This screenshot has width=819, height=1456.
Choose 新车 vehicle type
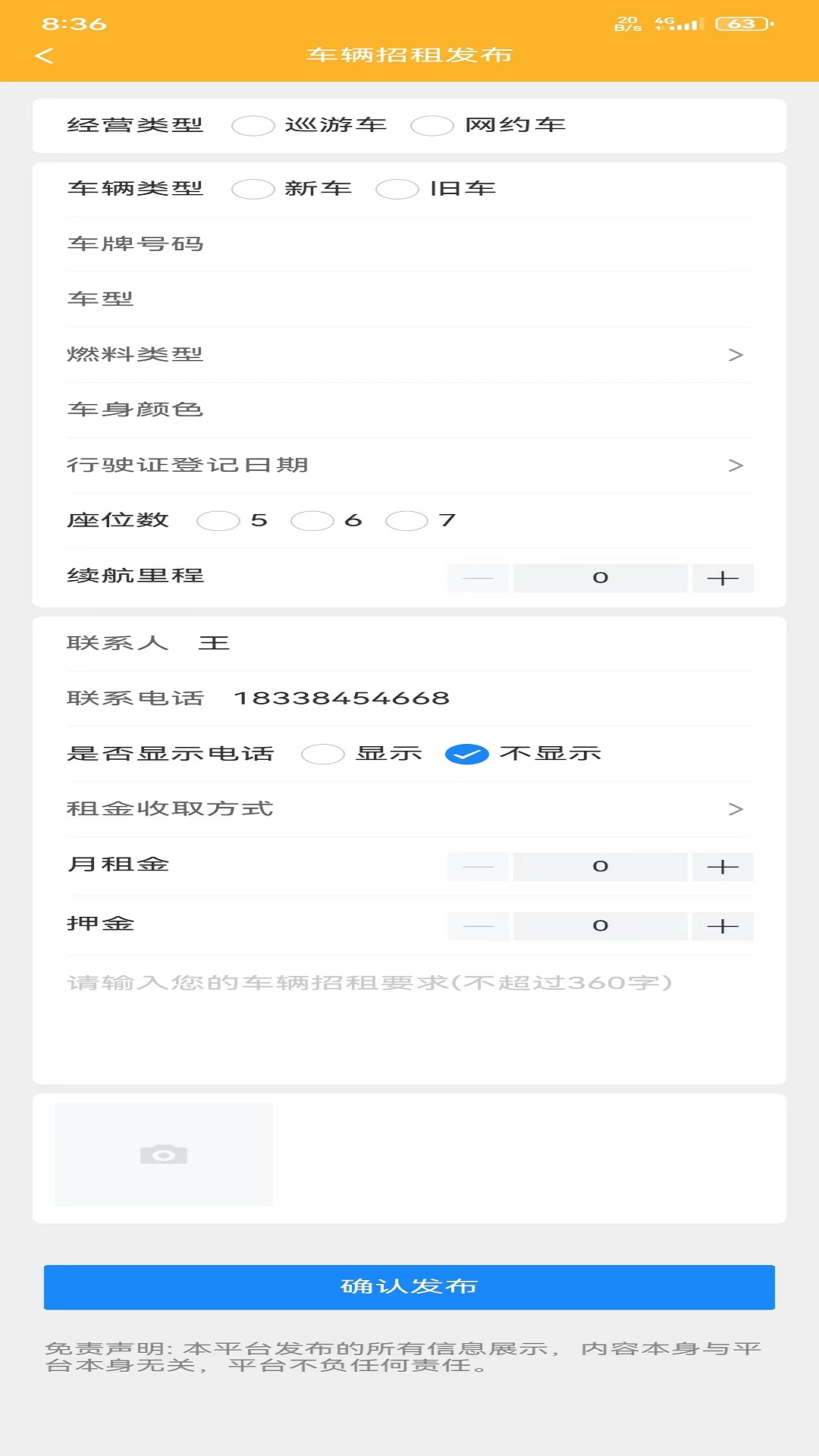point(253,189)
